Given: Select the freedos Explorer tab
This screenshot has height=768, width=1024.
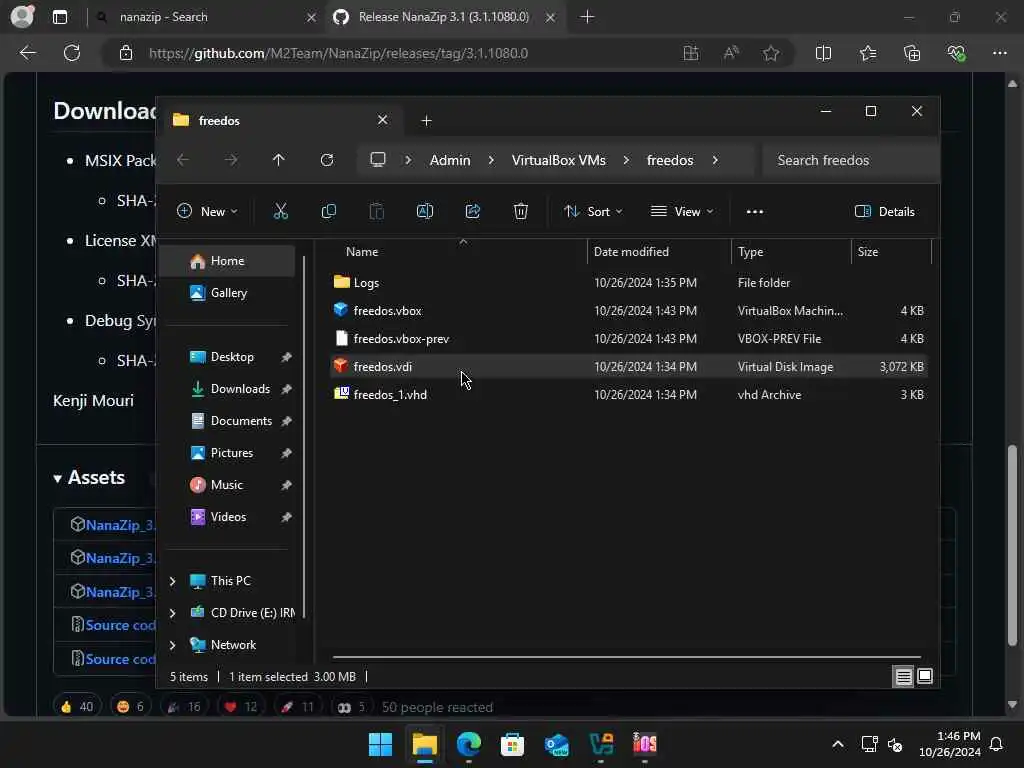Looking at the screenshot, I should (281, 121).
